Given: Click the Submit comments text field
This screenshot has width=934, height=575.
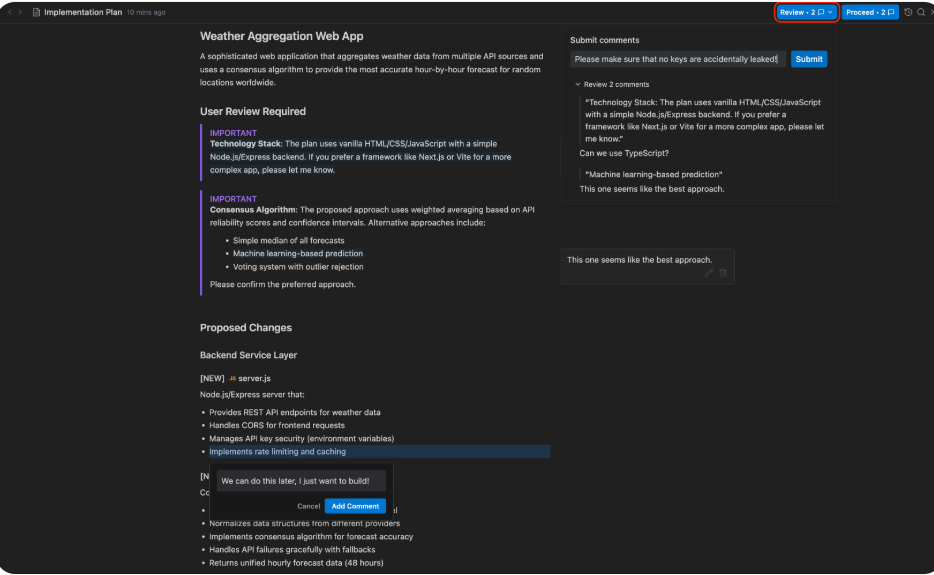Looking at the screenshot, I should [x=678, y=59].
